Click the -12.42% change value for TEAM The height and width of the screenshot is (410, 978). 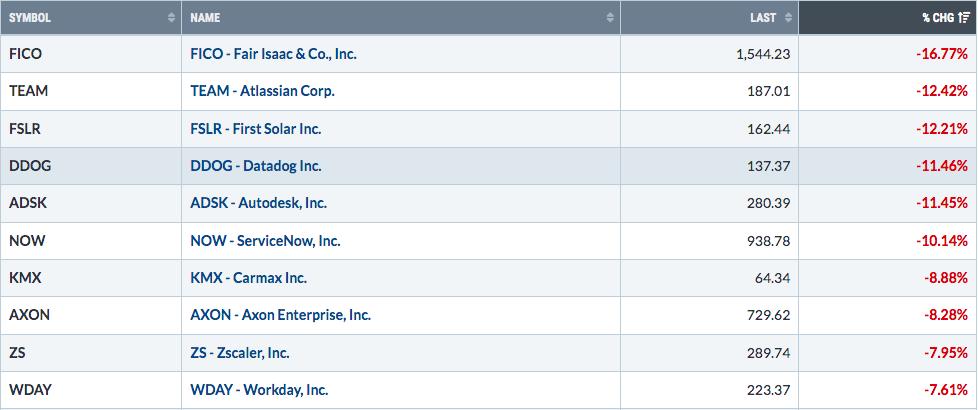point(942,92)
